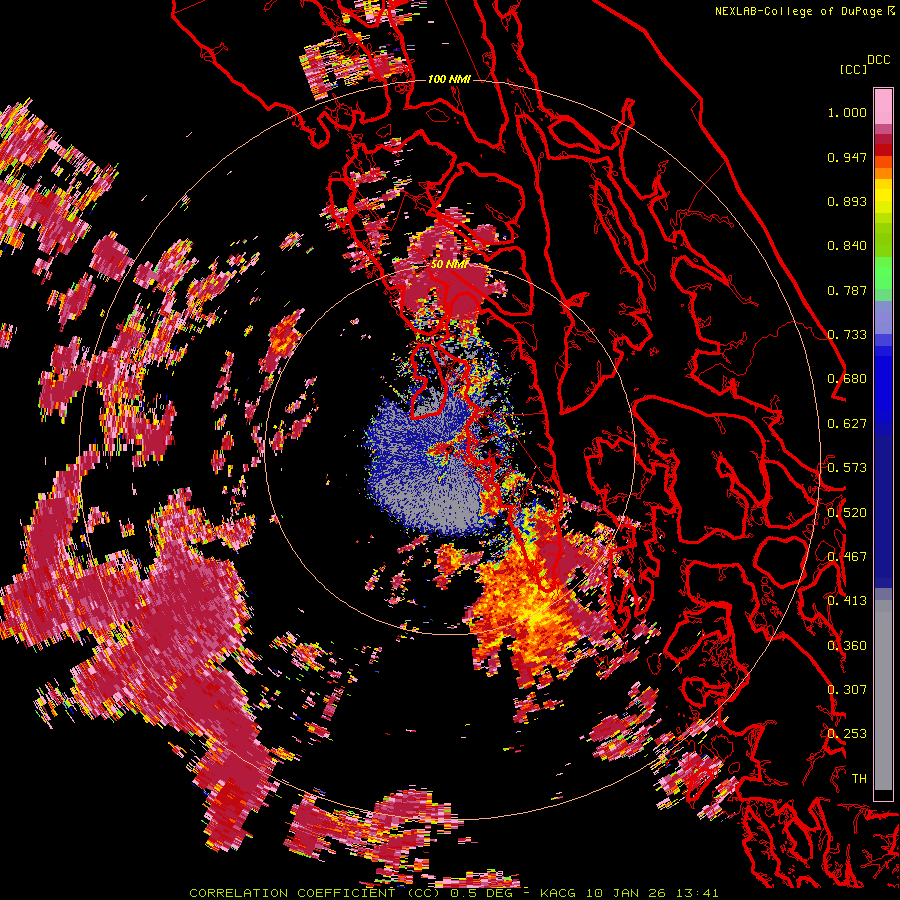Click the DCC label above the color scale
The width and height of the screenshot is (900, 900).
pyautogui.click(x=878, y=60)
